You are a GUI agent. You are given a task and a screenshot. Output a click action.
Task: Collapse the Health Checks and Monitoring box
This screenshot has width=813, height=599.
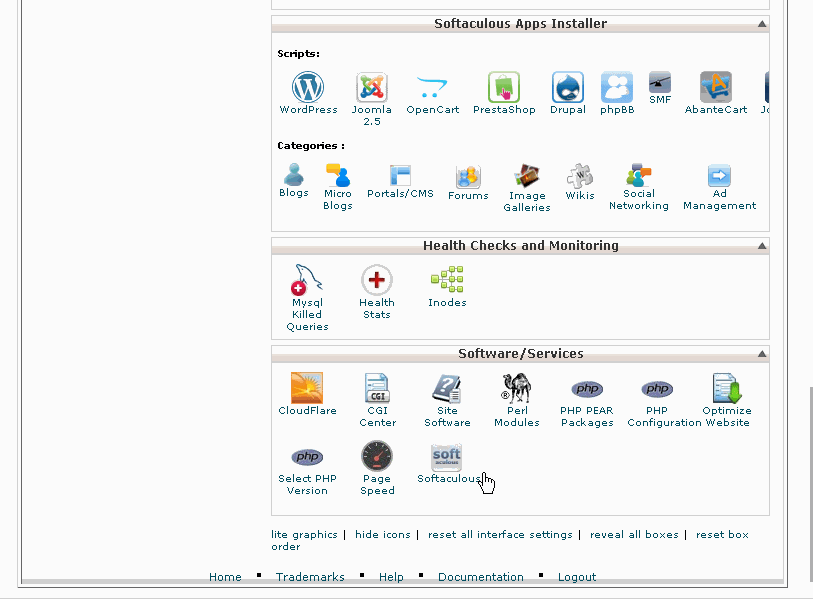(x=762, y=246)
